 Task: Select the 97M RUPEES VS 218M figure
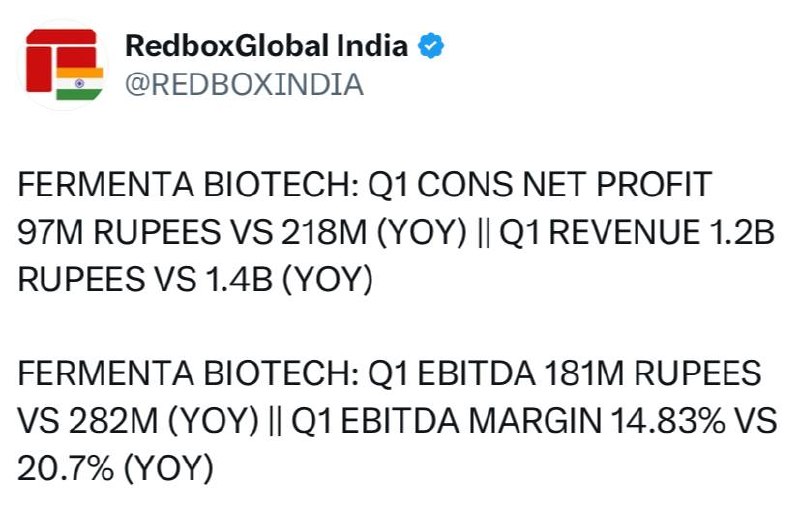(x=192, y=232)
